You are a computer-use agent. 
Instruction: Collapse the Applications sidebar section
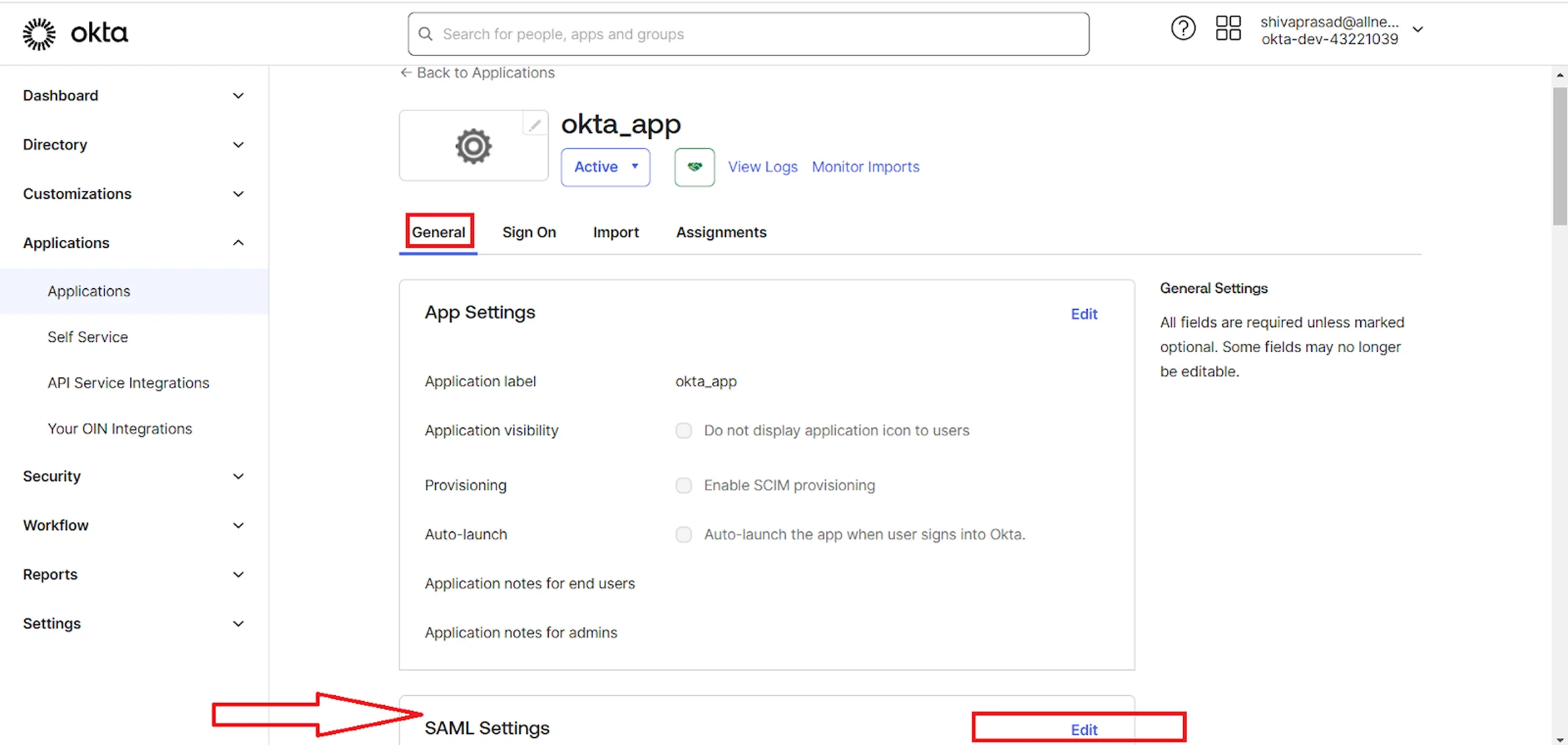point(134,243)
